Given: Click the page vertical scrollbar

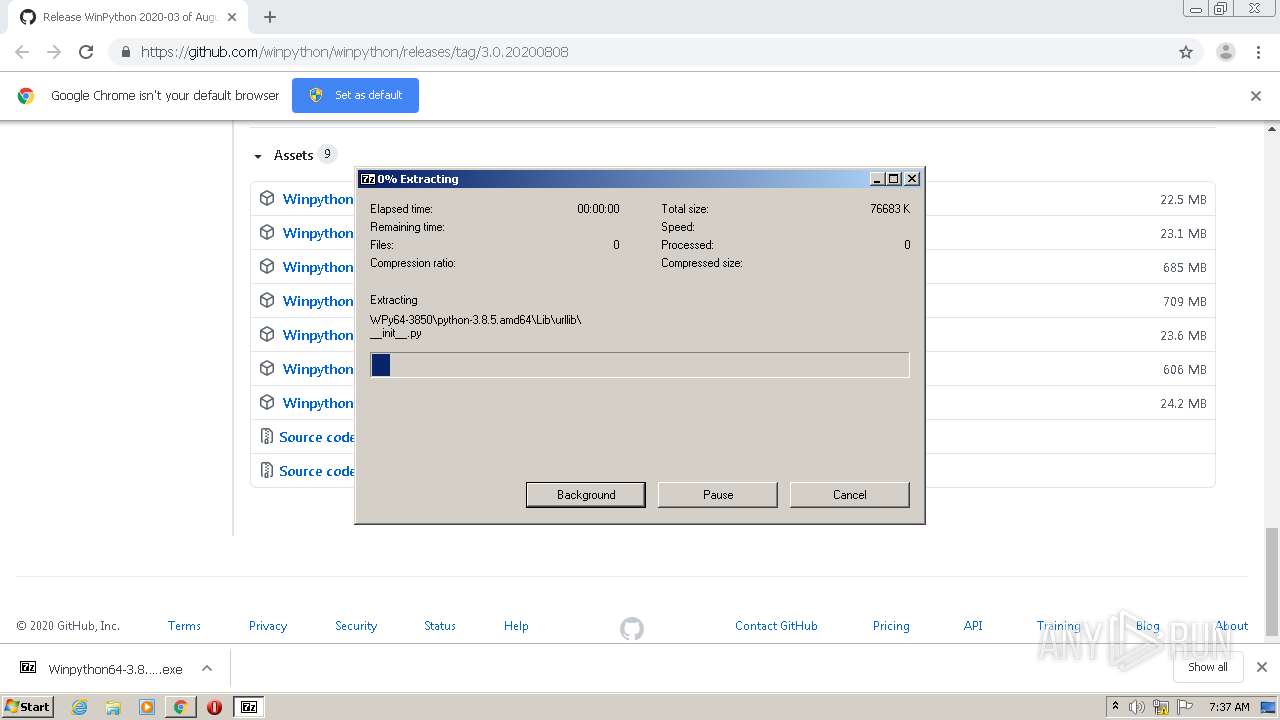Looking at the screenshot, I should click(1272, 582).
